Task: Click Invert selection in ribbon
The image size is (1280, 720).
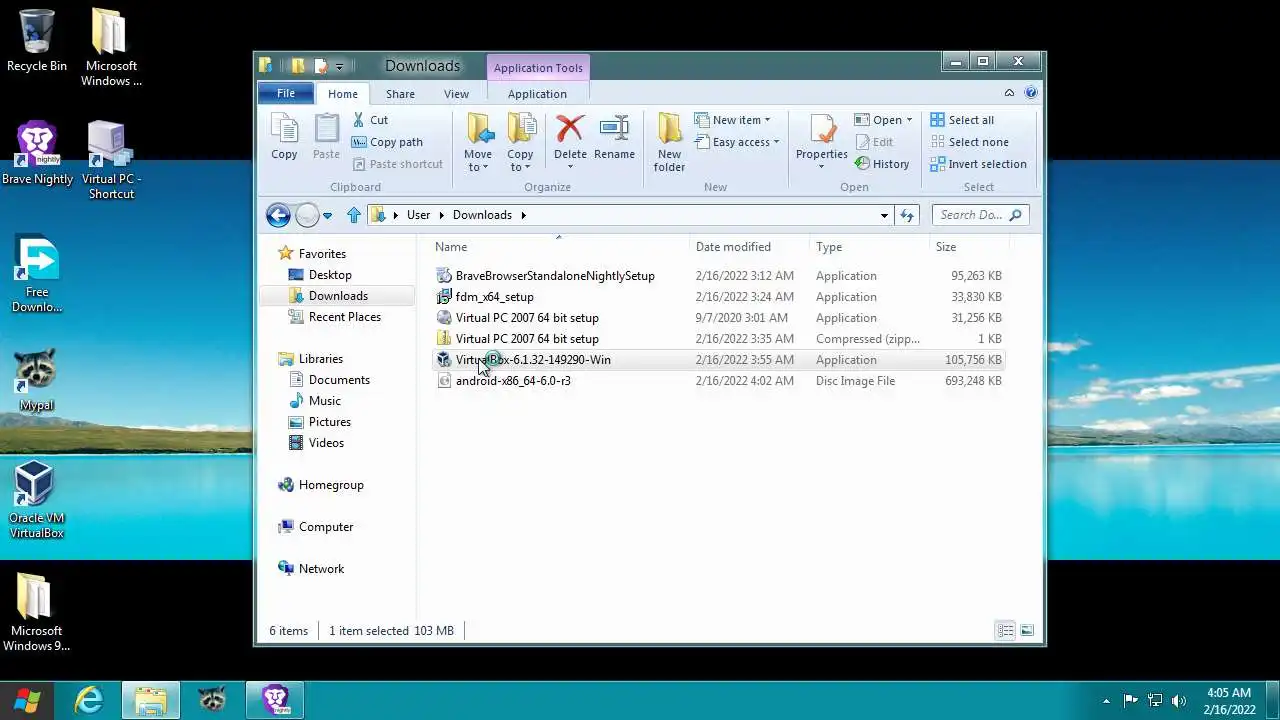Action: point(978,164)
